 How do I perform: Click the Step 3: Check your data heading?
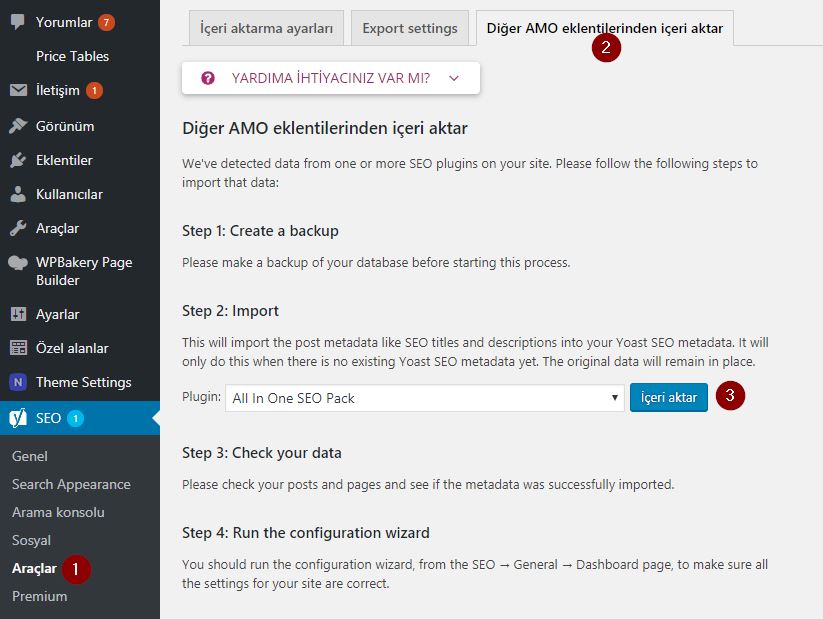(x=262, y=453)
